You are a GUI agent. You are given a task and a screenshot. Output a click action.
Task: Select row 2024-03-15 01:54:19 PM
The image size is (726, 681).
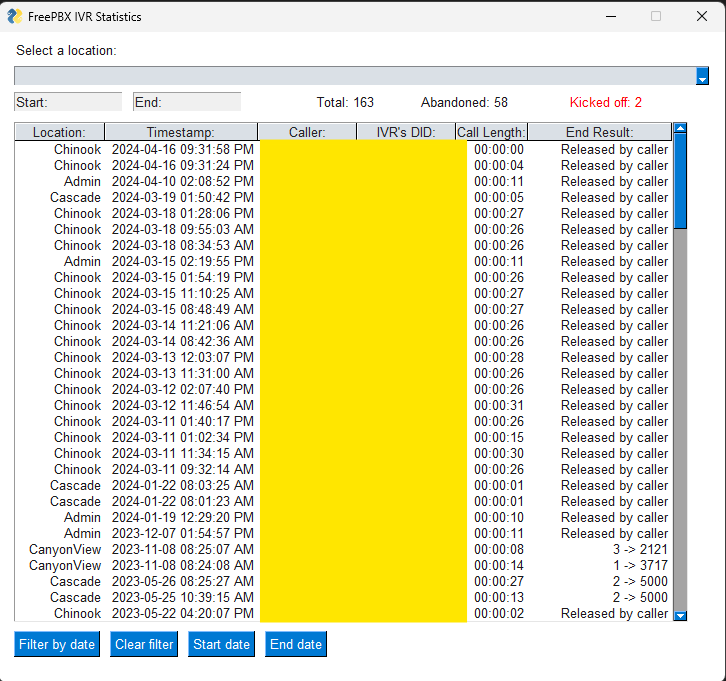[343, 277]
